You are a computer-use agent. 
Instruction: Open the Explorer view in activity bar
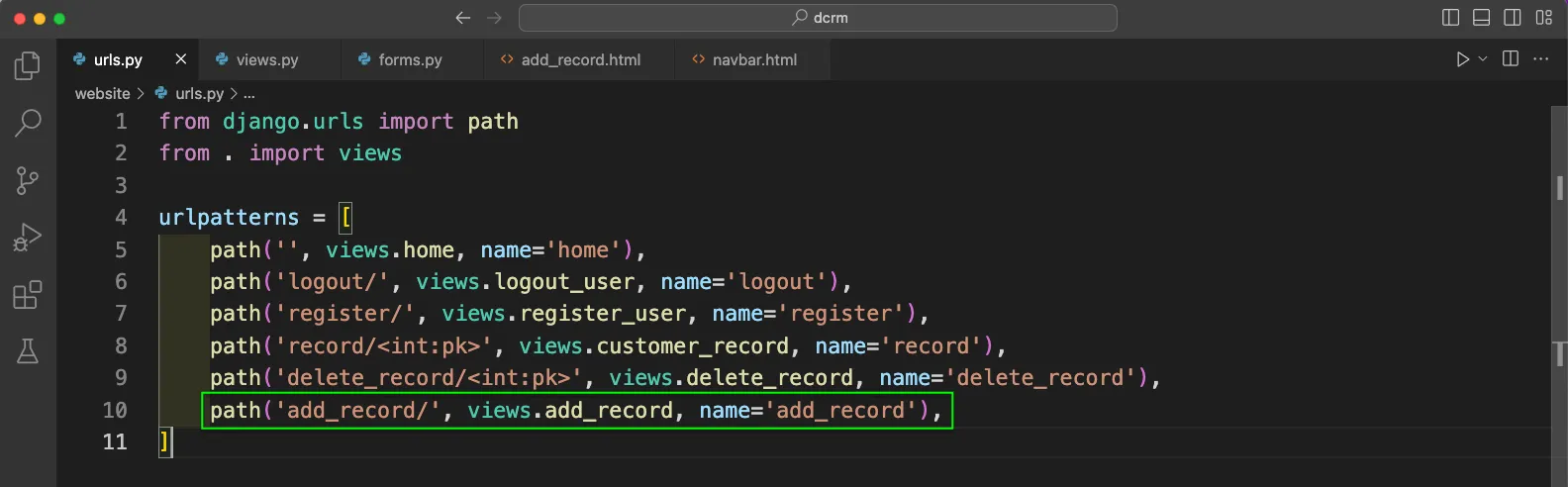point(28,66)
